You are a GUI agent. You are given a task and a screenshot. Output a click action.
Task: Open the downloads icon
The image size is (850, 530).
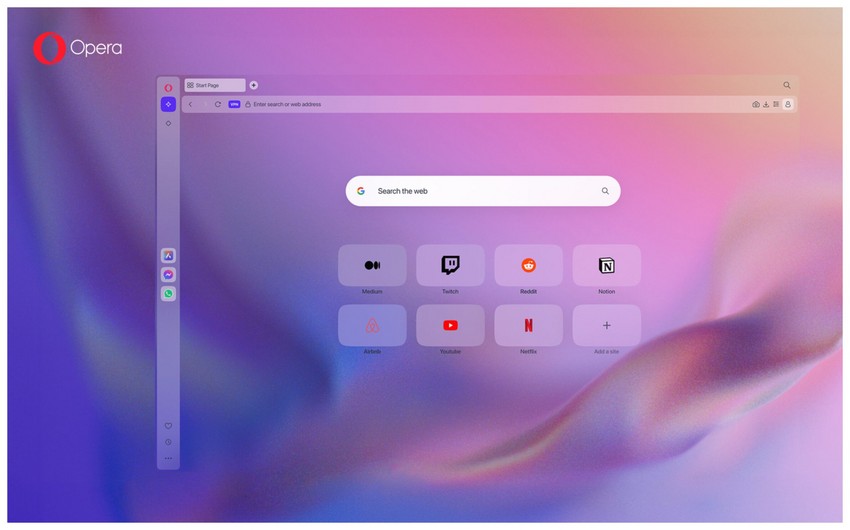click(x=766, y=104)
